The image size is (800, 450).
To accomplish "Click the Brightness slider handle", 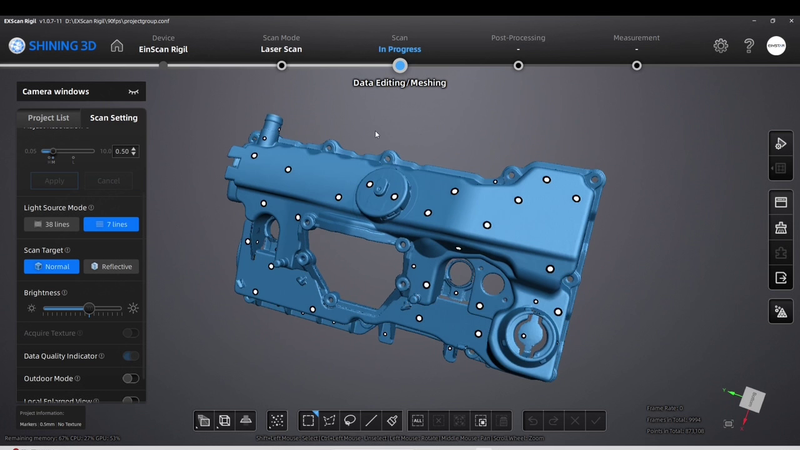I will coord(89,309).
